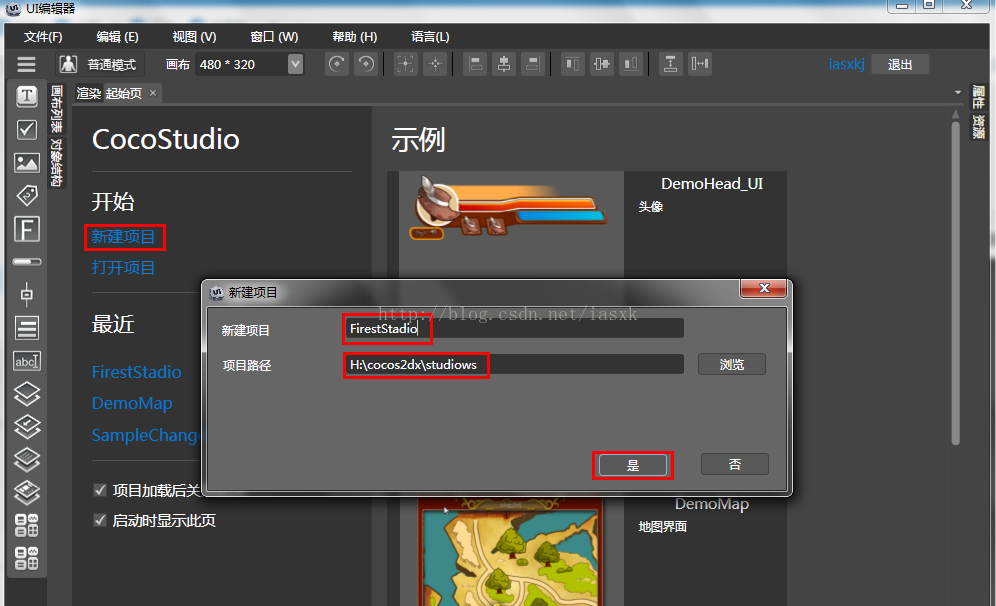Open the 画布列表 side panel tab

[x=57, y=109]
